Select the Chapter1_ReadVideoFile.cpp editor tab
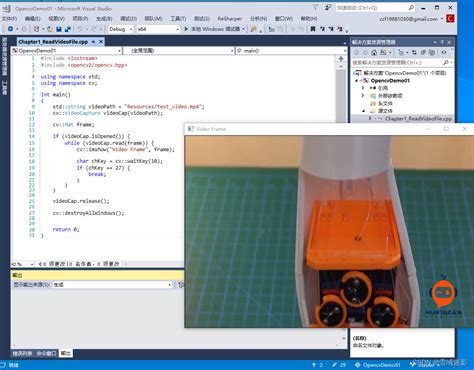Screen dimensions: 474x370 [53, 42]
